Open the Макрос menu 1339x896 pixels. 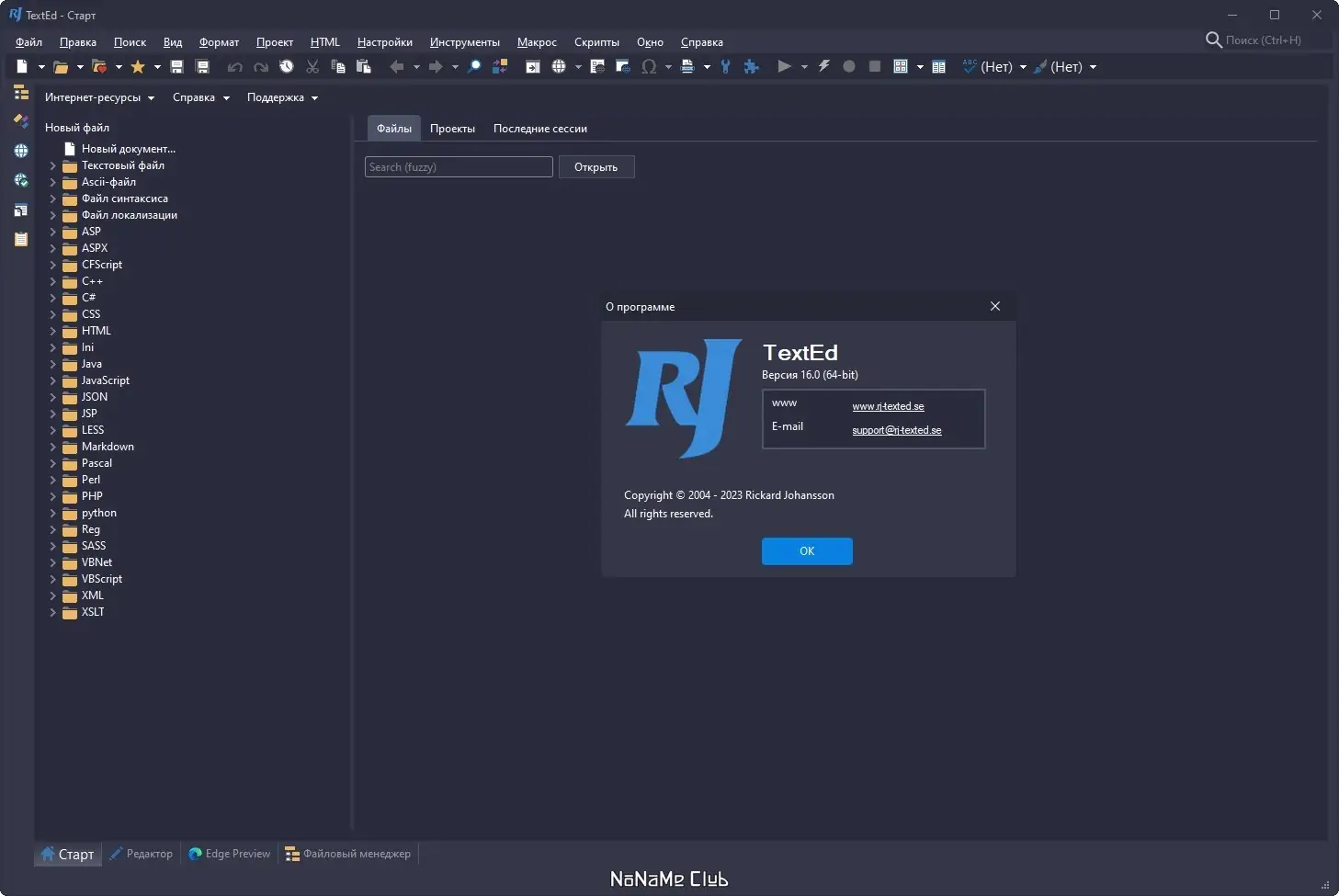point(537,42)
